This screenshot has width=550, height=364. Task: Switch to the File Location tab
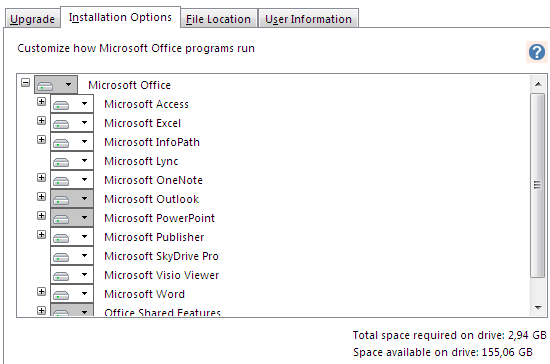click(218, 19)
